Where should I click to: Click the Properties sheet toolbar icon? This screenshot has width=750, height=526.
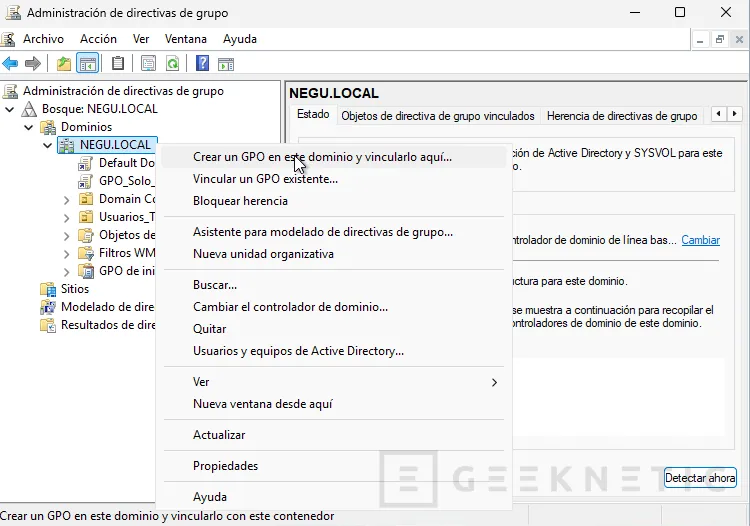148,63
